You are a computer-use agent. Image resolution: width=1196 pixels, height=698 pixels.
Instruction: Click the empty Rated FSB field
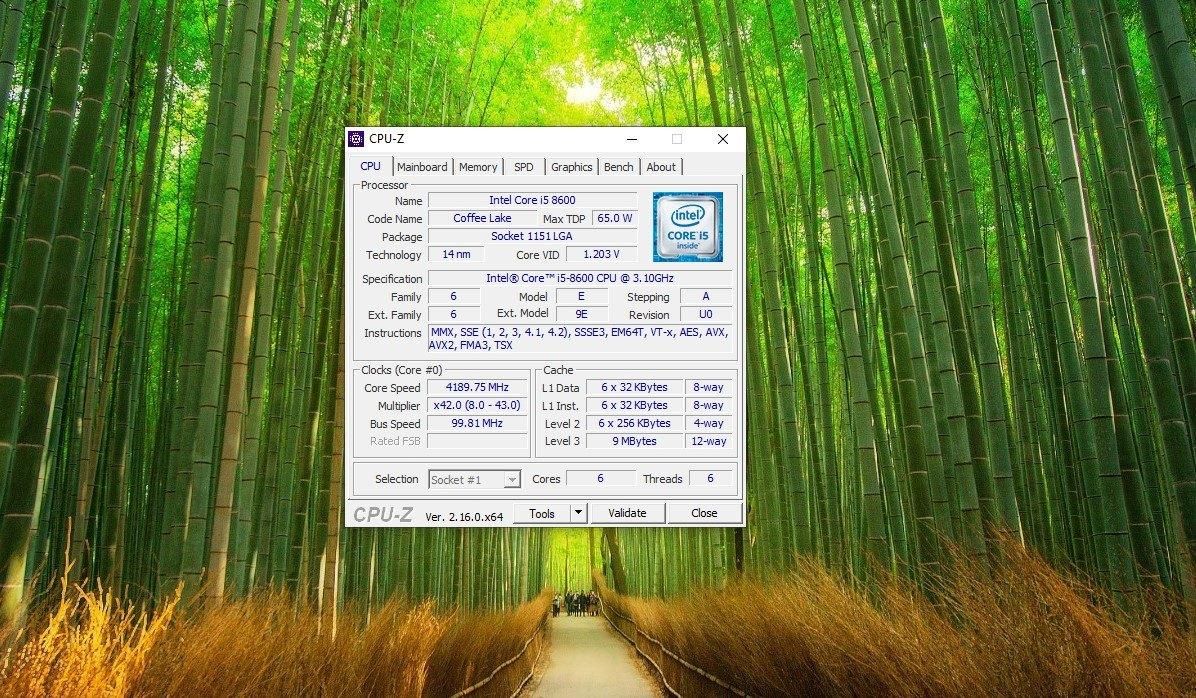[x=477, y=441]
